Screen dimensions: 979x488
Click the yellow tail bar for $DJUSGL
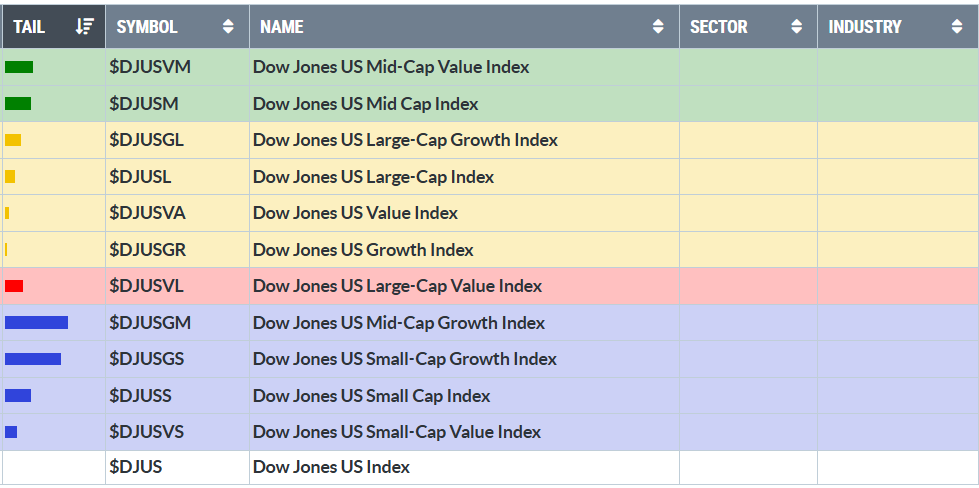(13, 140)
